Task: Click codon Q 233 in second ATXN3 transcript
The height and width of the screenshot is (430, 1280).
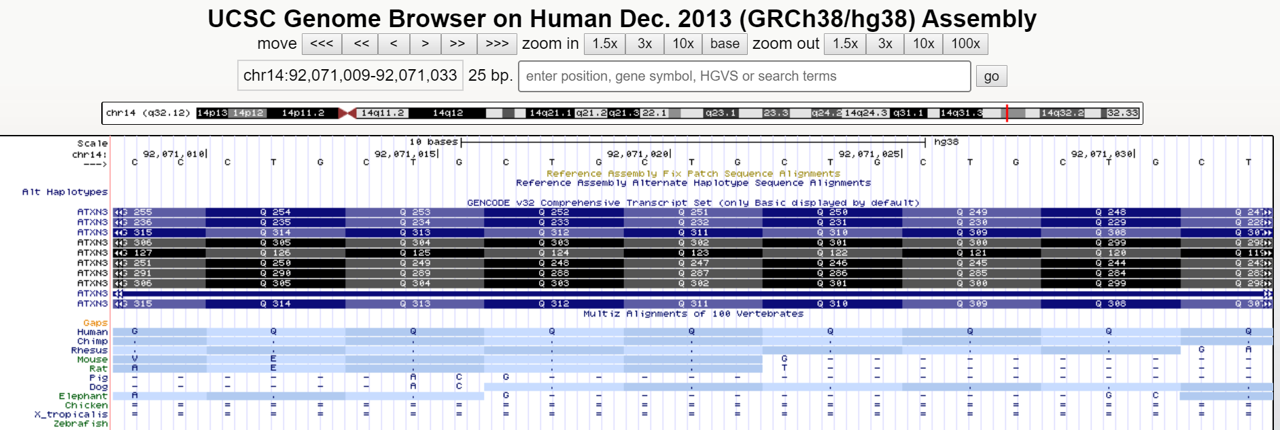Action: [x=554, y=222]
